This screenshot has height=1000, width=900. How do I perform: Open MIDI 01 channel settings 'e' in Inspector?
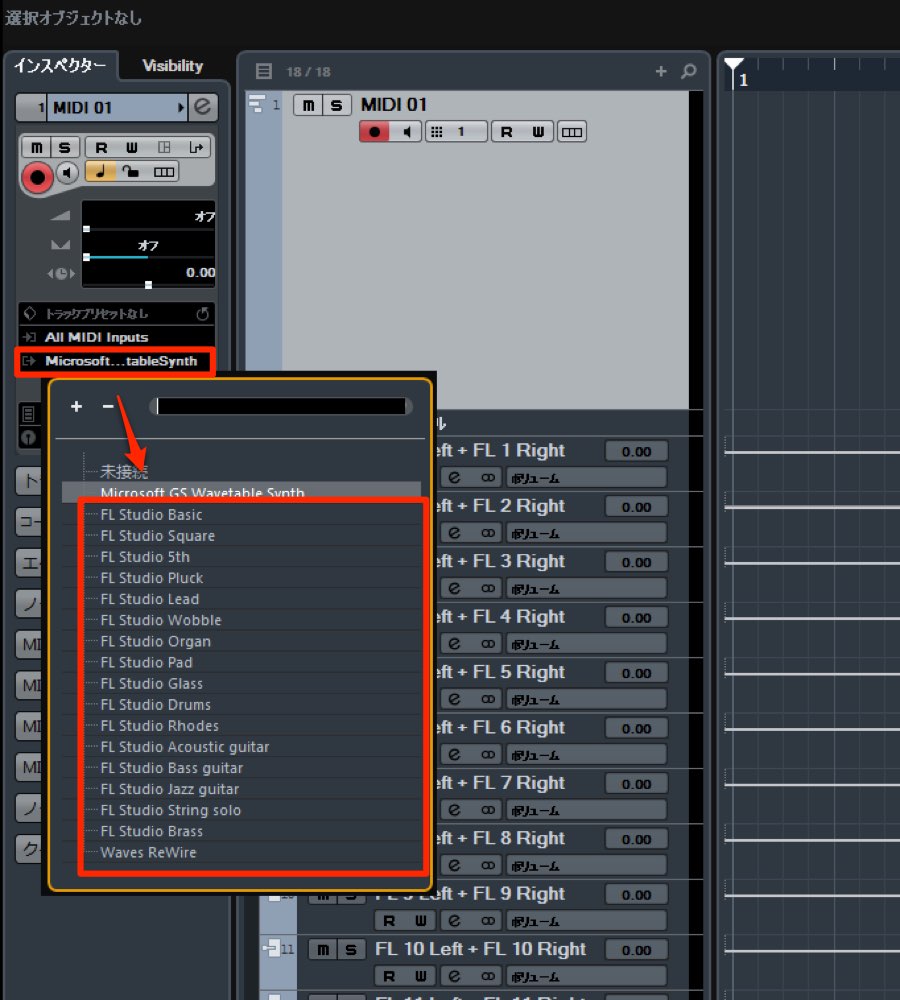203,107
